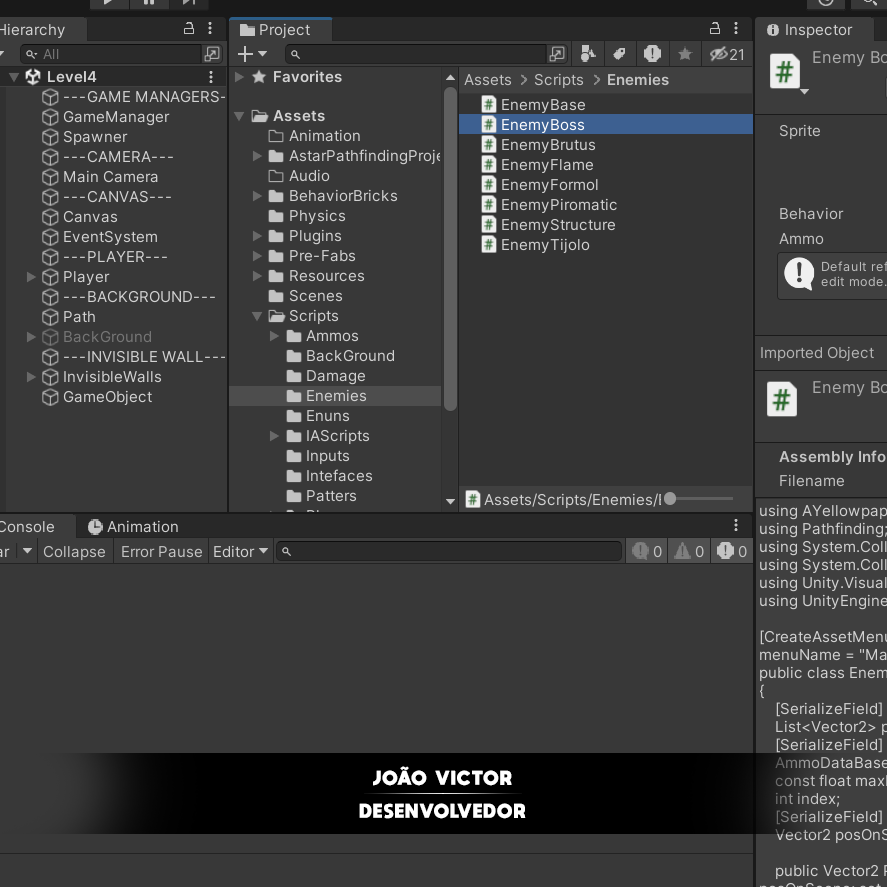Viewport: 887px width, 887px height.
Task: Select the Spawner object
Action: click(94, 137)
